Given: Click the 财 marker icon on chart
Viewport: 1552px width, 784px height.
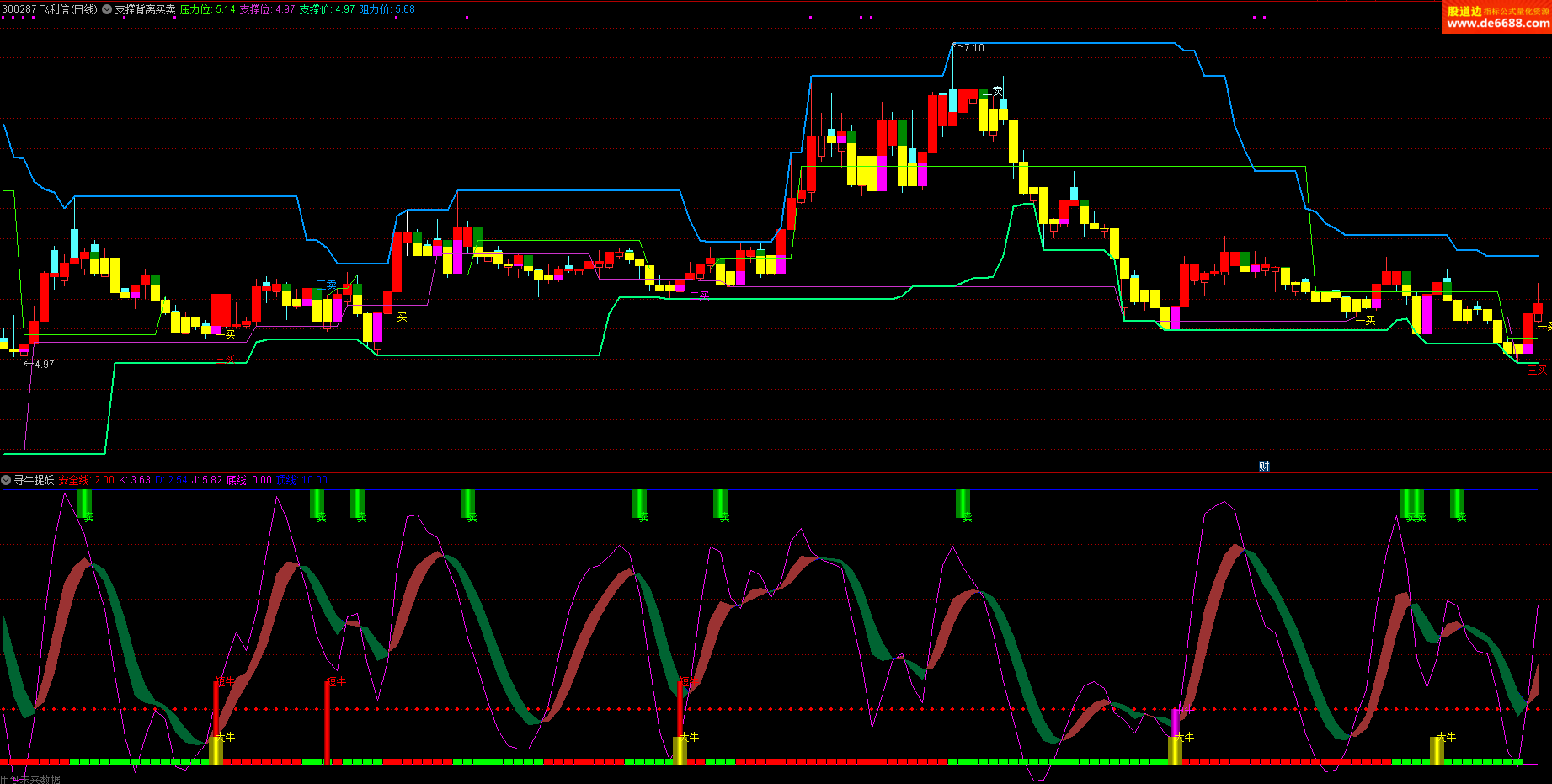Looking at the screenshot, I should pyautogui.click(x=1264, y=467).
